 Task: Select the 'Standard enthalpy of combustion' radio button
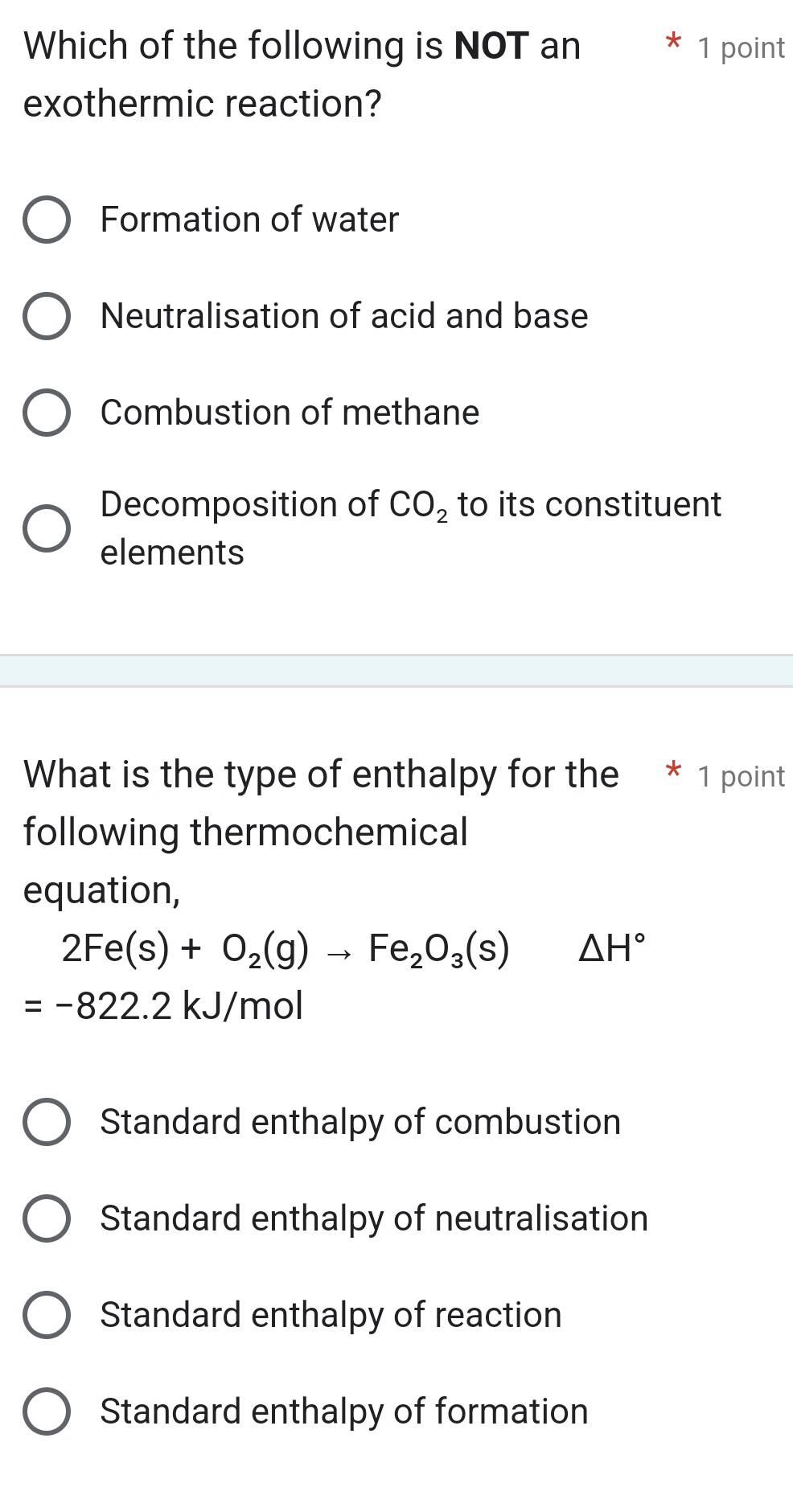coord(46,1122)
